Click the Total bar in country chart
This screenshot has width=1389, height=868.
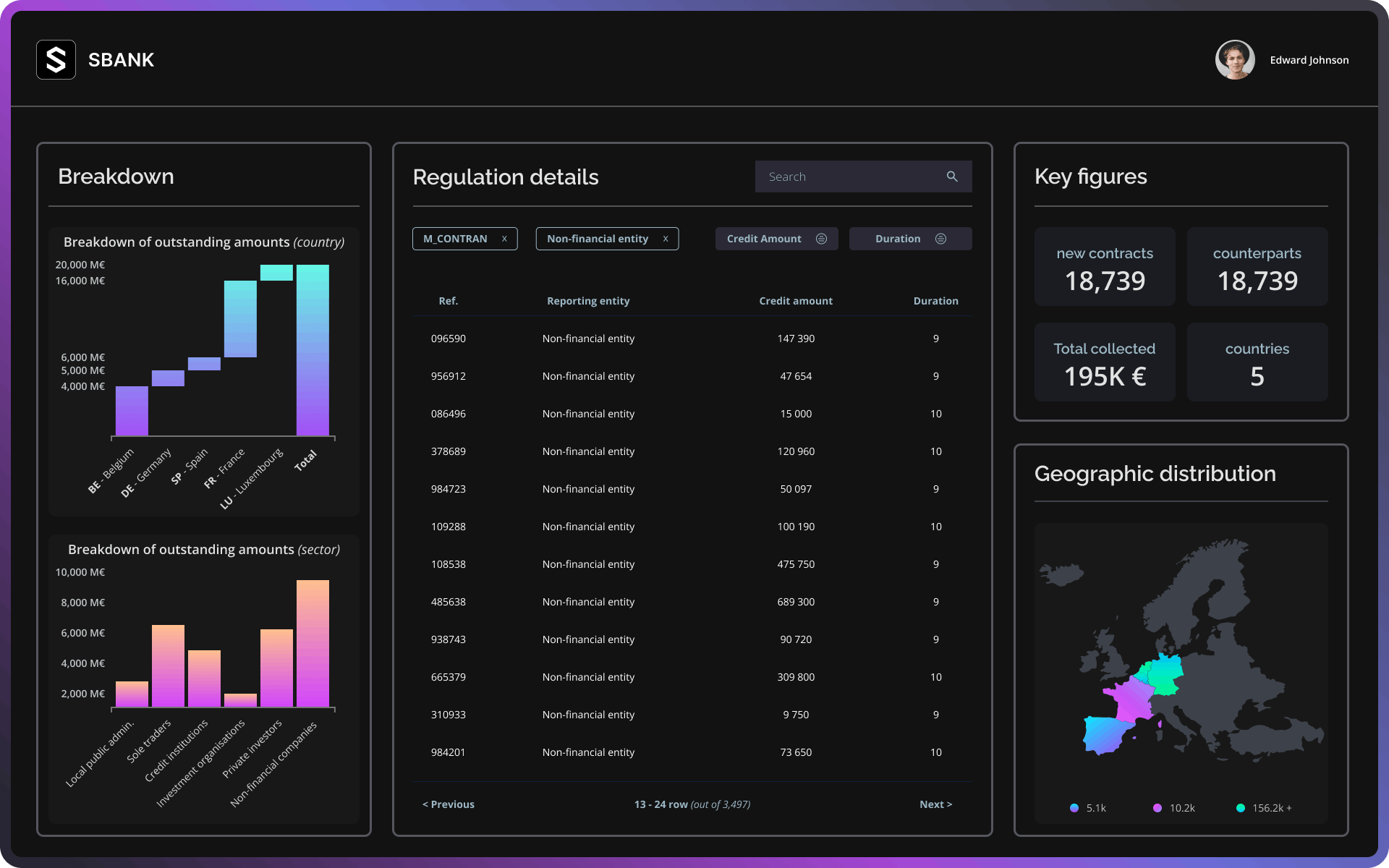click(x=313, y=350)
